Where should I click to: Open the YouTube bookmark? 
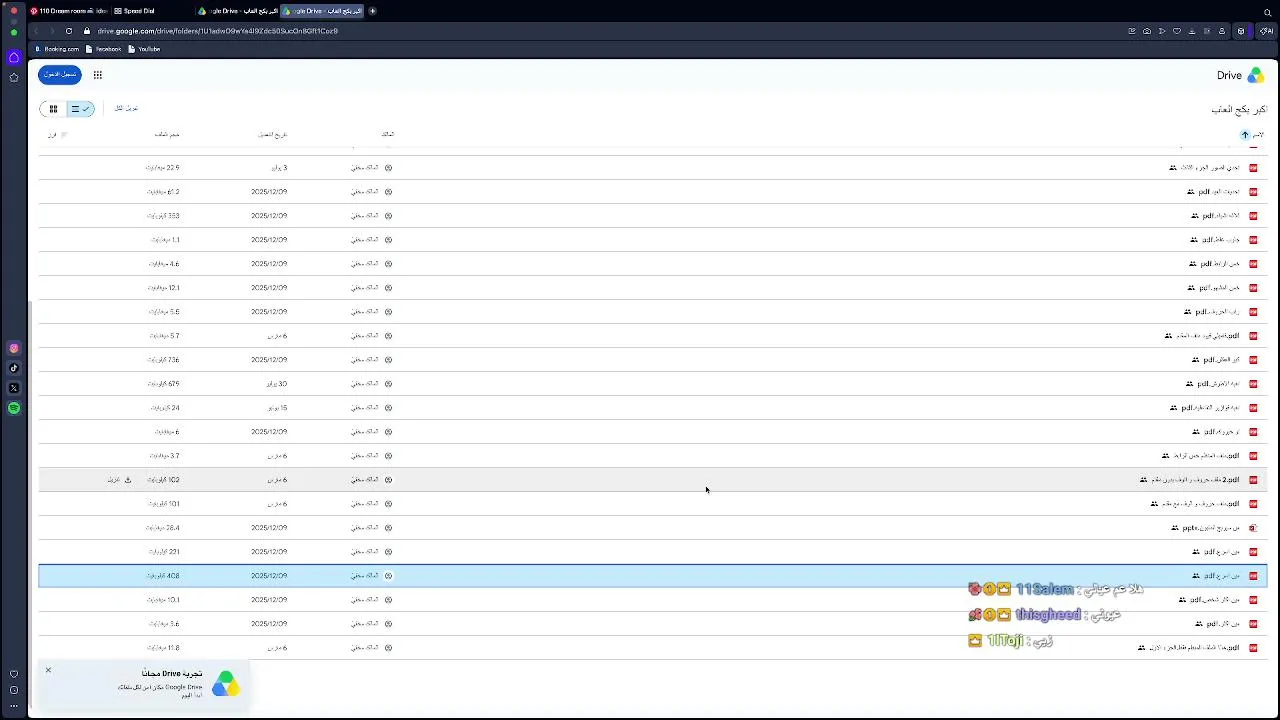pos(144,49)
